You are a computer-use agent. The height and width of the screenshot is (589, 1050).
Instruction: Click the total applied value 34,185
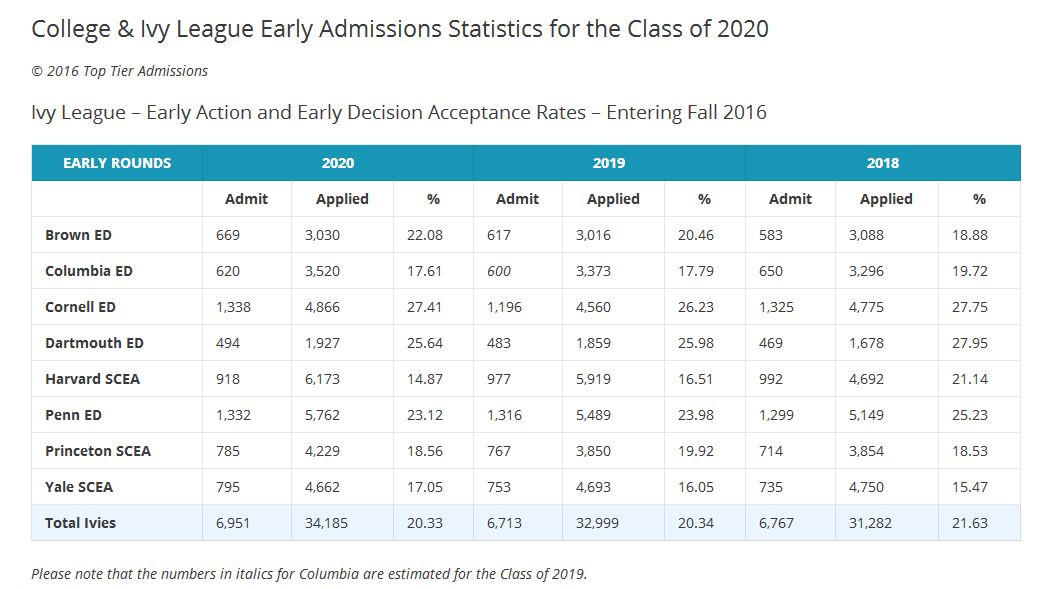coord(327,523)
